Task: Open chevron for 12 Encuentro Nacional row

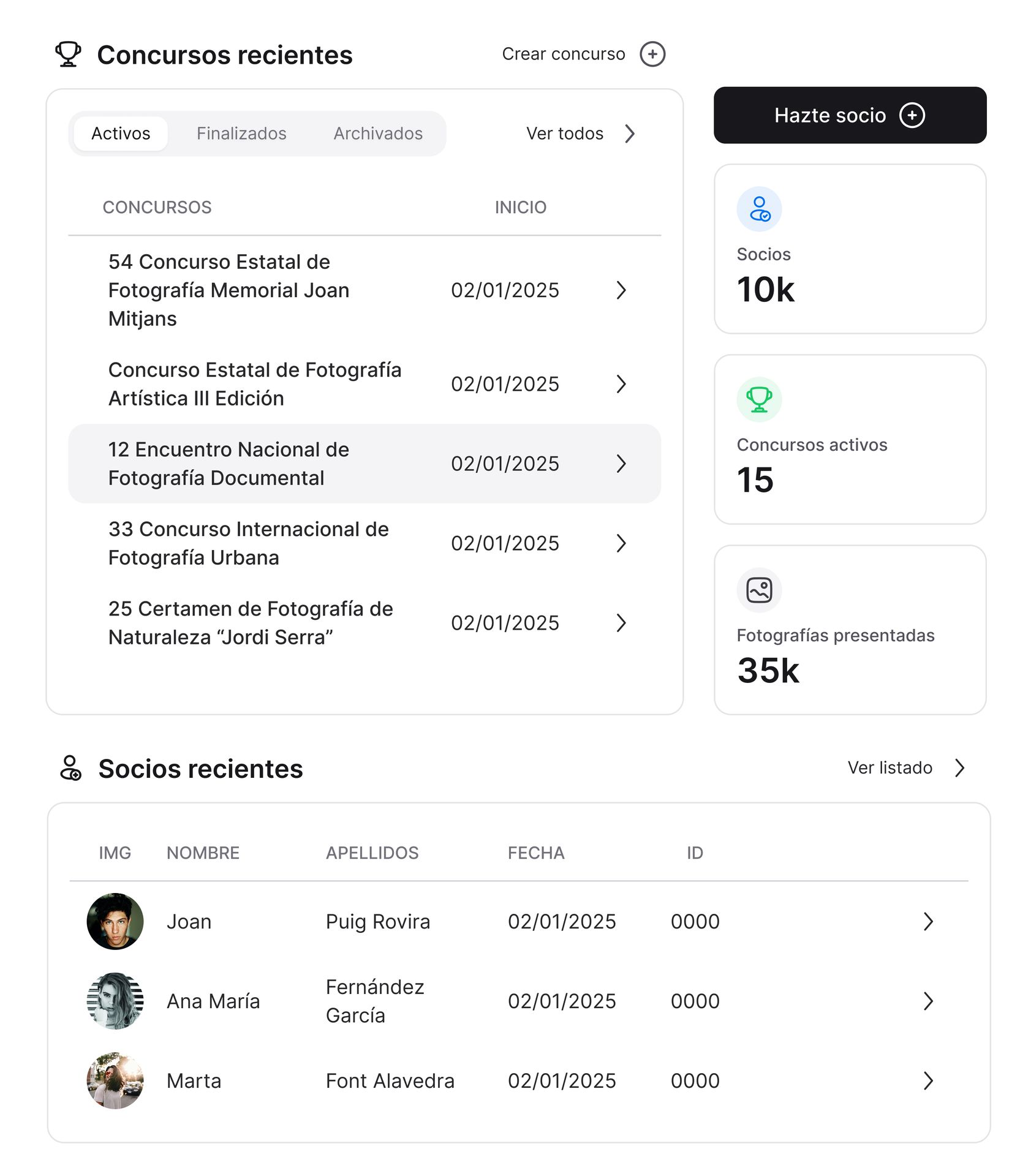Action: pyautogui.click(x=621, y=464)
